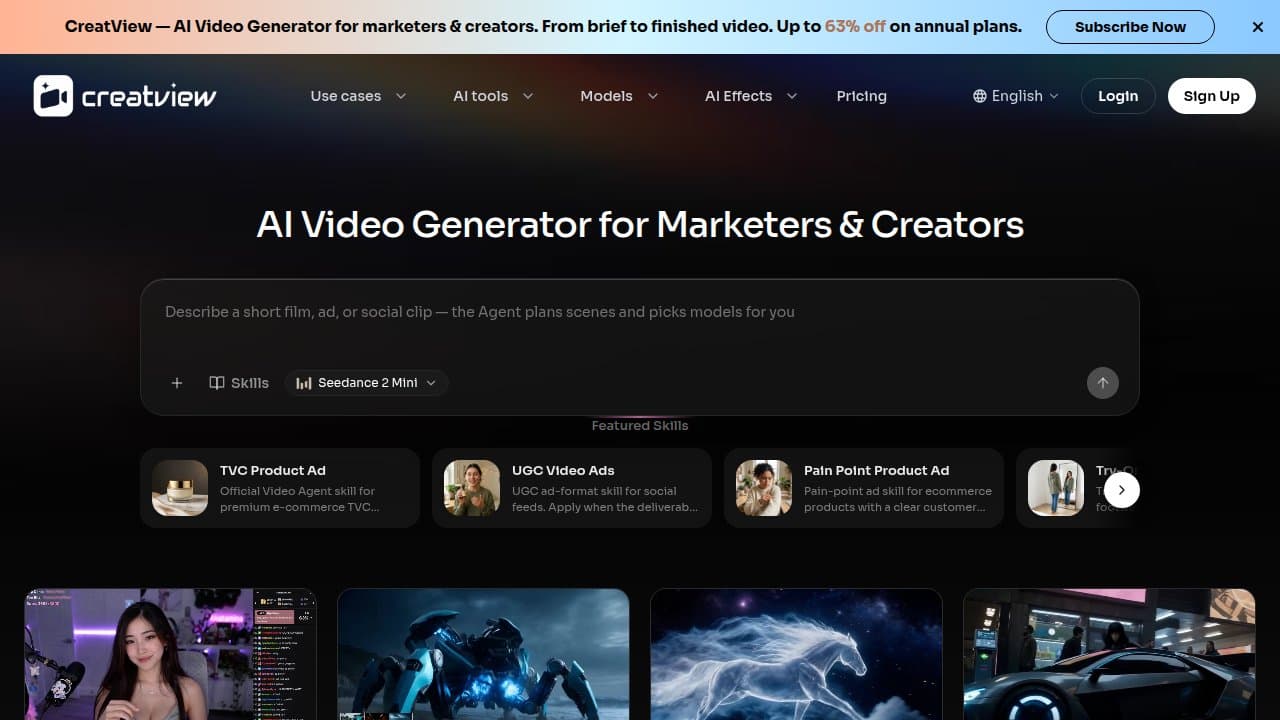Click the AI Video Generator headline
Image resolution: width=1280 pixels, height=720 pixels.
640,224
